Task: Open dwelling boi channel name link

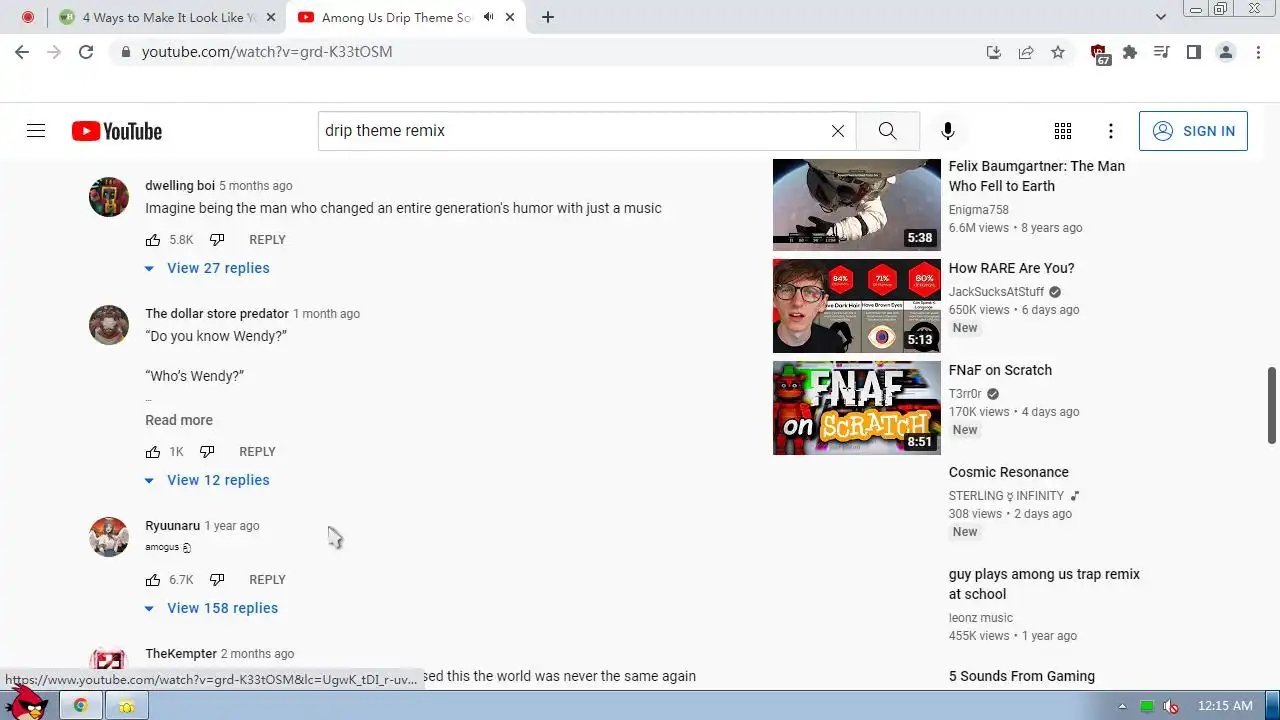Action: 180,186
